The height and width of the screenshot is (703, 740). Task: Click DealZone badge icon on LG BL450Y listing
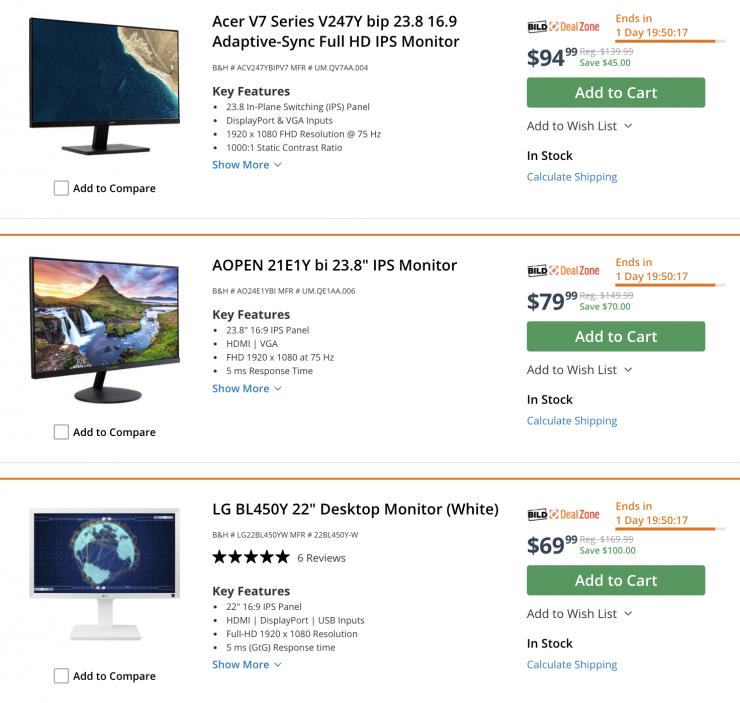point(564,515)
